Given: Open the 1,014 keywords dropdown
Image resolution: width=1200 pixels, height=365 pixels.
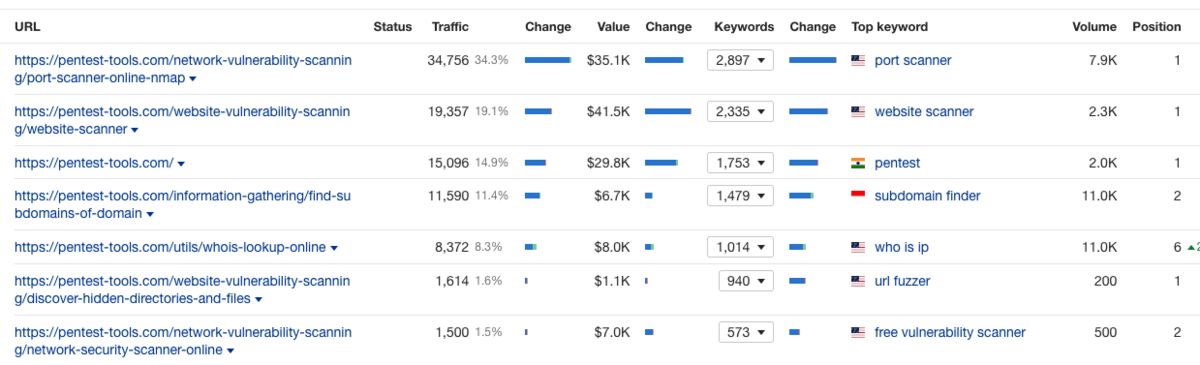Looking at the screenshot, I should [740, 247].
